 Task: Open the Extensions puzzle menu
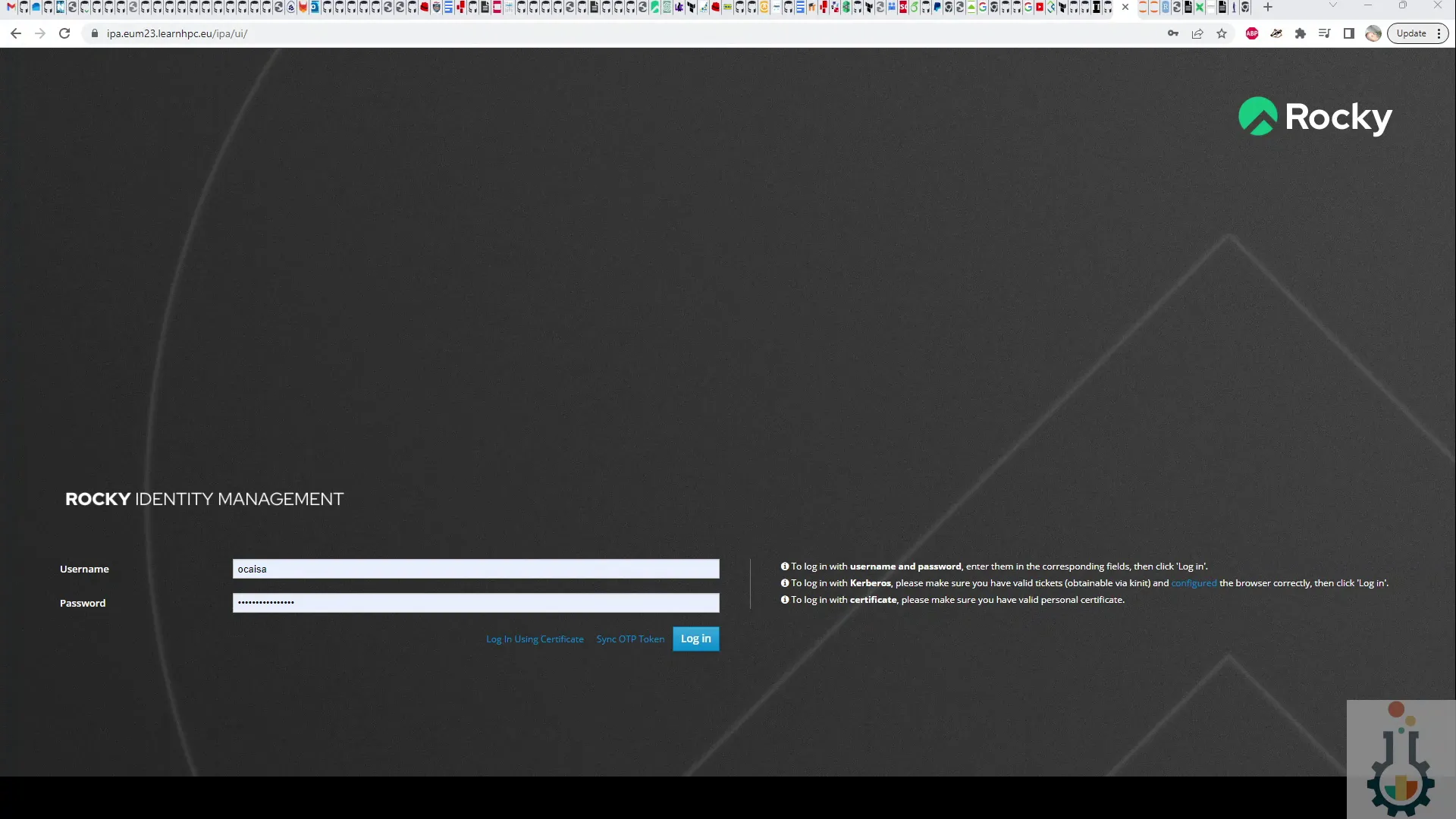coord(1301,33)
